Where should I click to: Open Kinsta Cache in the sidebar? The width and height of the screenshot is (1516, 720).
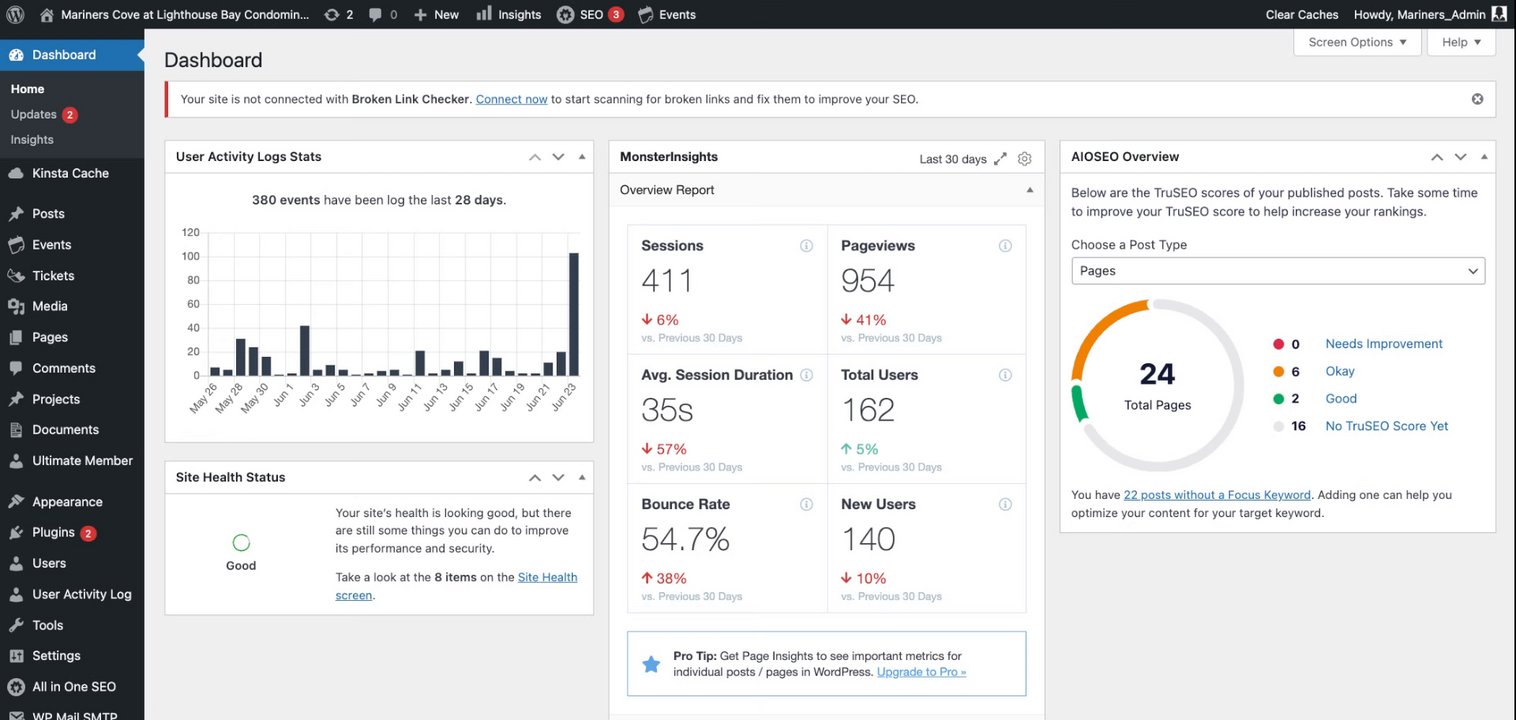click(x=70, y=173)
